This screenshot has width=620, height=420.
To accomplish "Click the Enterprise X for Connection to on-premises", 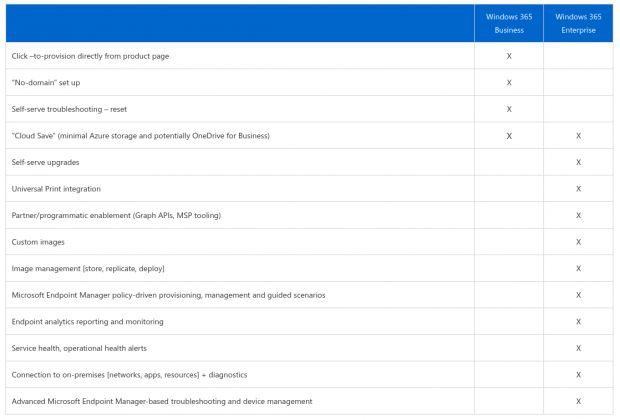I will pos(578,375).
